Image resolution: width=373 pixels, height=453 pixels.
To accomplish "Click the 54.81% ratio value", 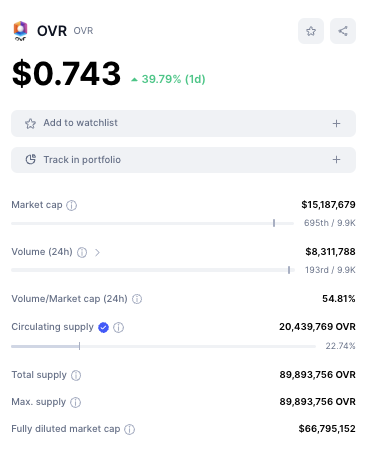I will pyautogui.click(x=339, y=299).
